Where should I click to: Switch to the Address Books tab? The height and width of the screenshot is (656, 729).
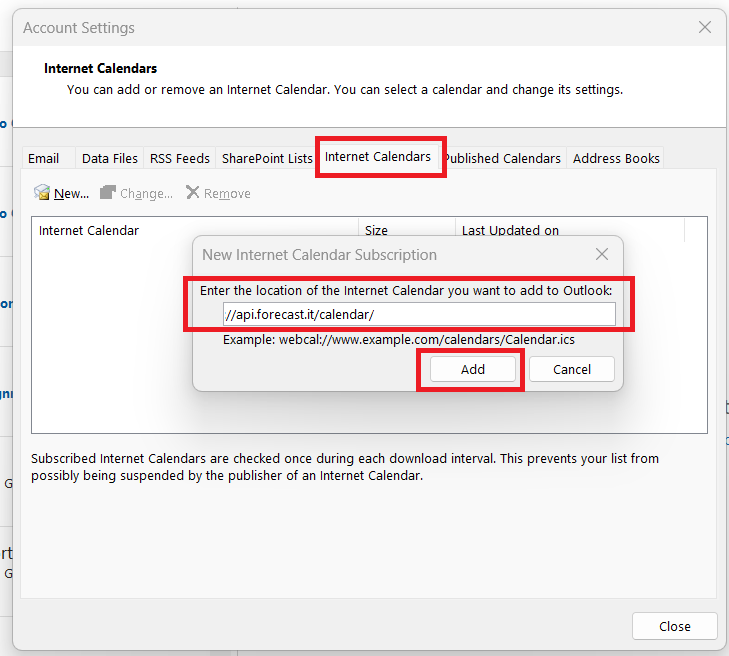tap(616, 159)
